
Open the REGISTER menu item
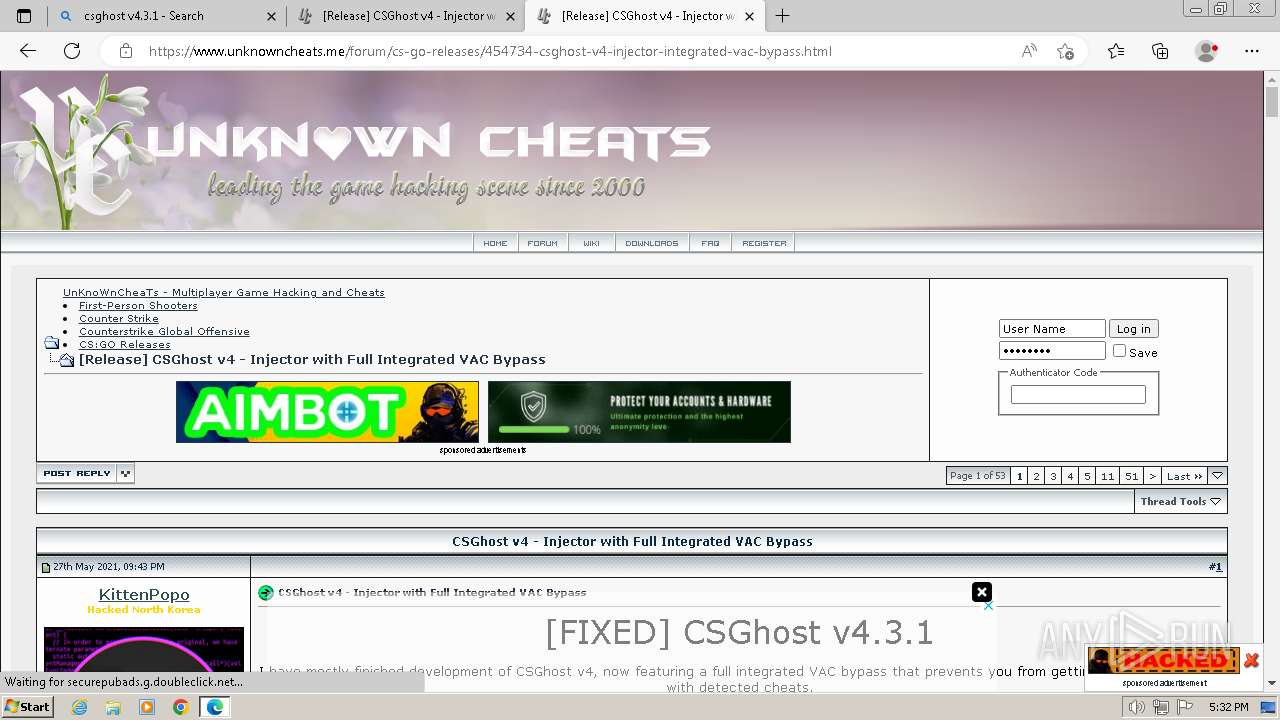pyautogui.click(x=764, y=243)
